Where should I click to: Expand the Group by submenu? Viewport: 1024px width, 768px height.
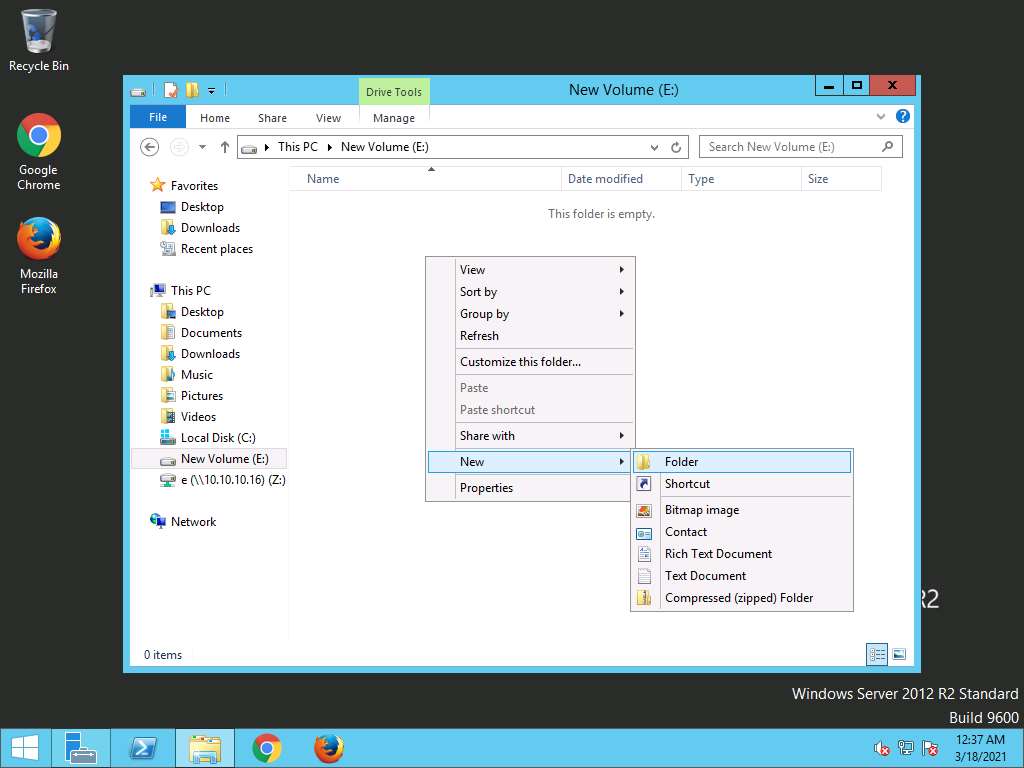point(530,314)
